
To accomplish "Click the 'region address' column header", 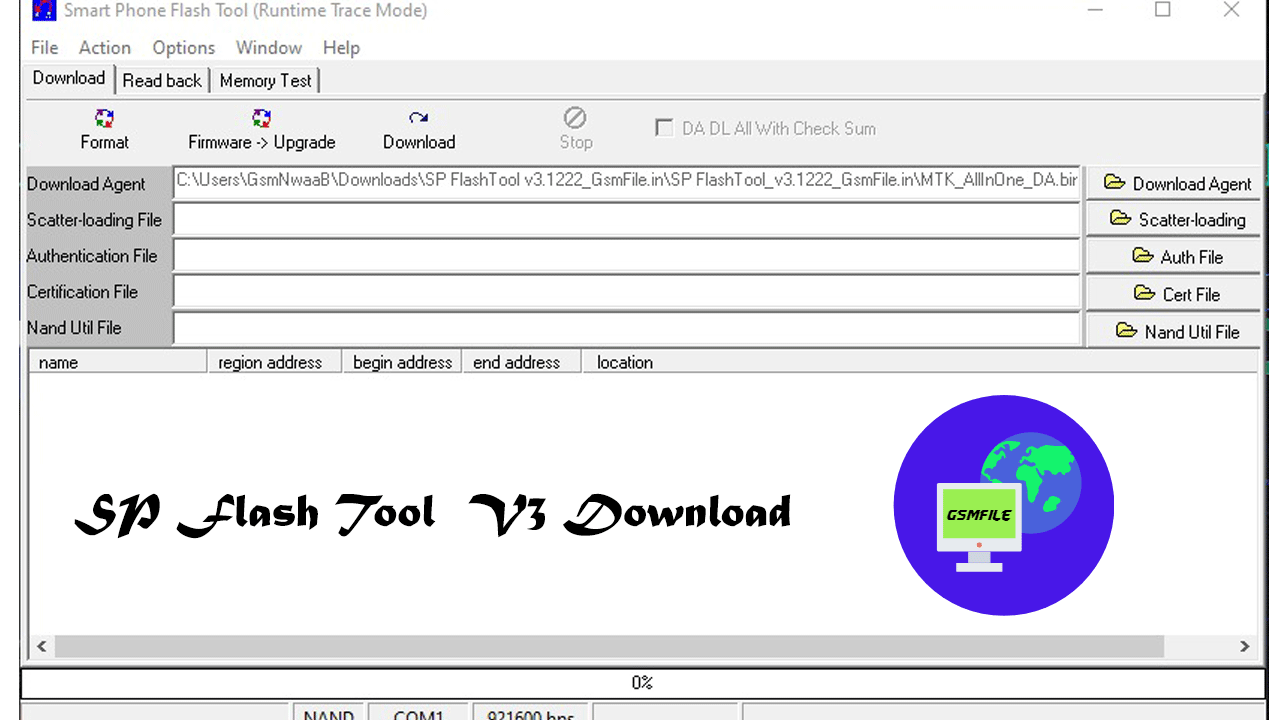I will [270, 362].
